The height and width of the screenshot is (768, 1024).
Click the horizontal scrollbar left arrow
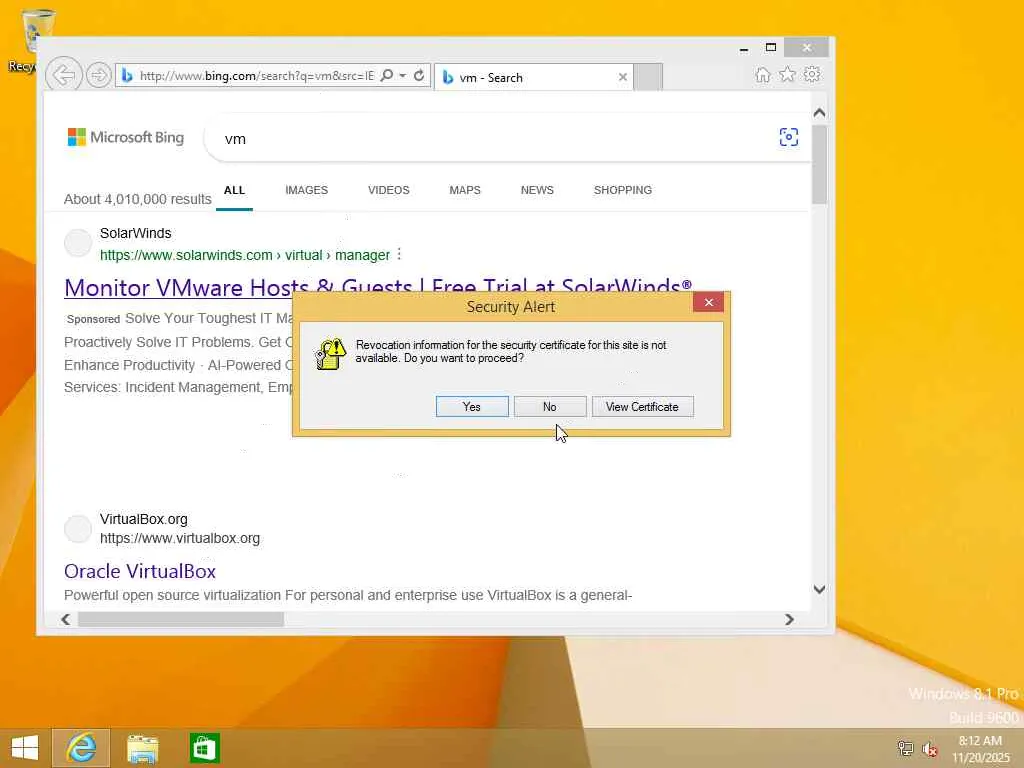pyautogui.click(x=65, y=619)
